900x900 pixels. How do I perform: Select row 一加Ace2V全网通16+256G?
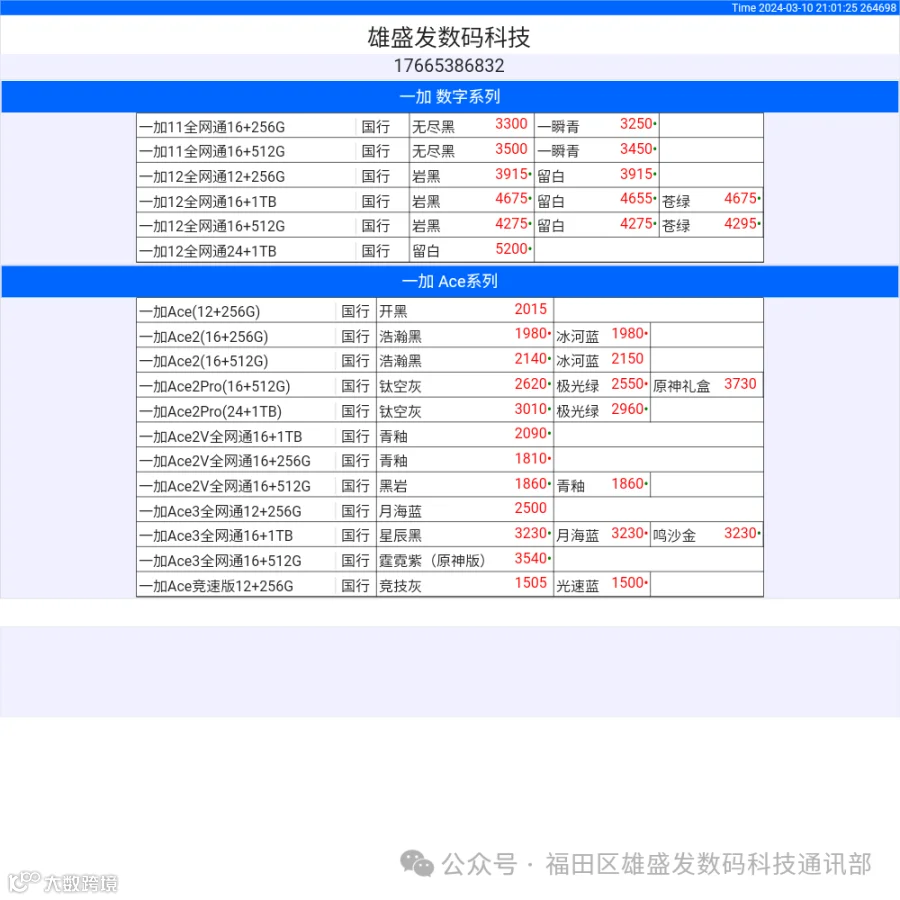450,460
